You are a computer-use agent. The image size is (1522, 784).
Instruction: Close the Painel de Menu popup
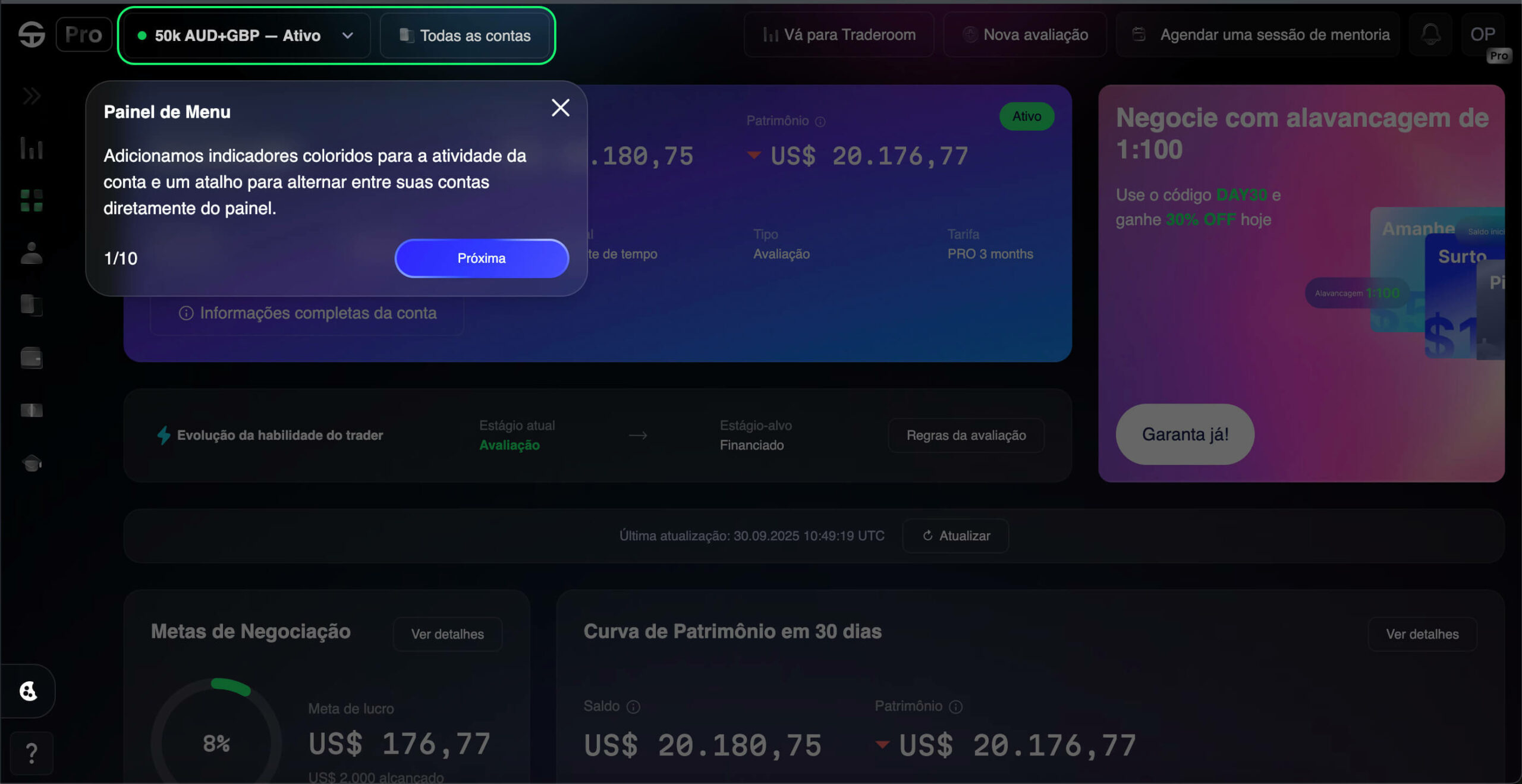click(560, 108)
